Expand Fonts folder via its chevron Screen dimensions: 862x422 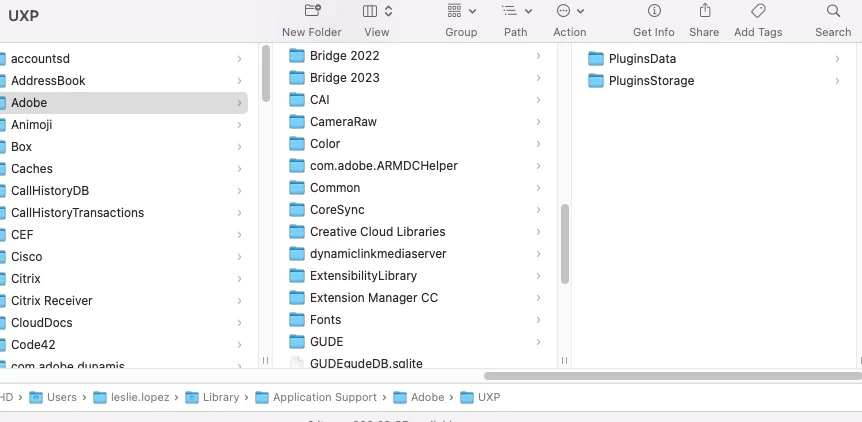[538, 319]
